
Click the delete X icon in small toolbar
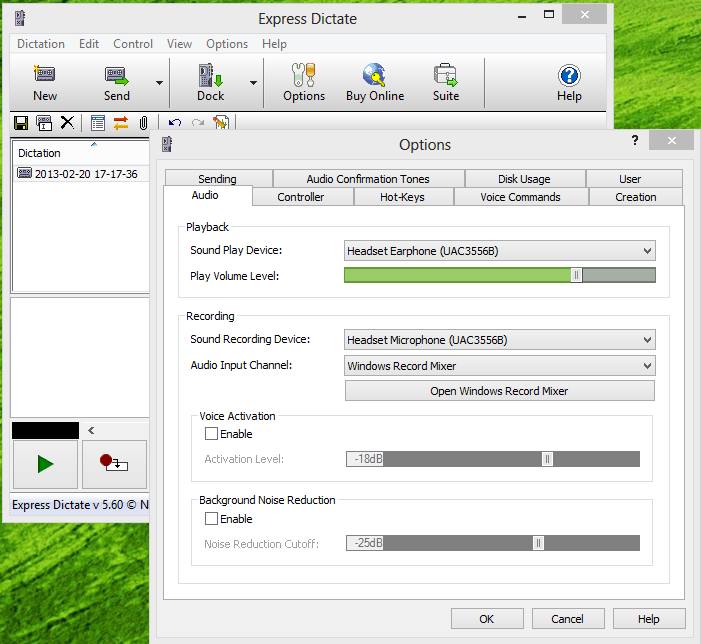(x=67, y=122)
